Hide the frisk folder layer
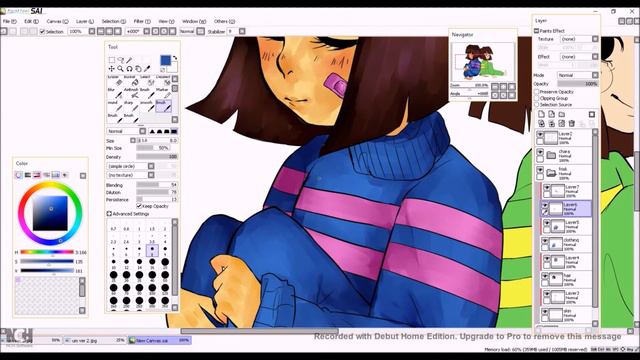This screenshot has height=360, width=640. click(540, 169)
